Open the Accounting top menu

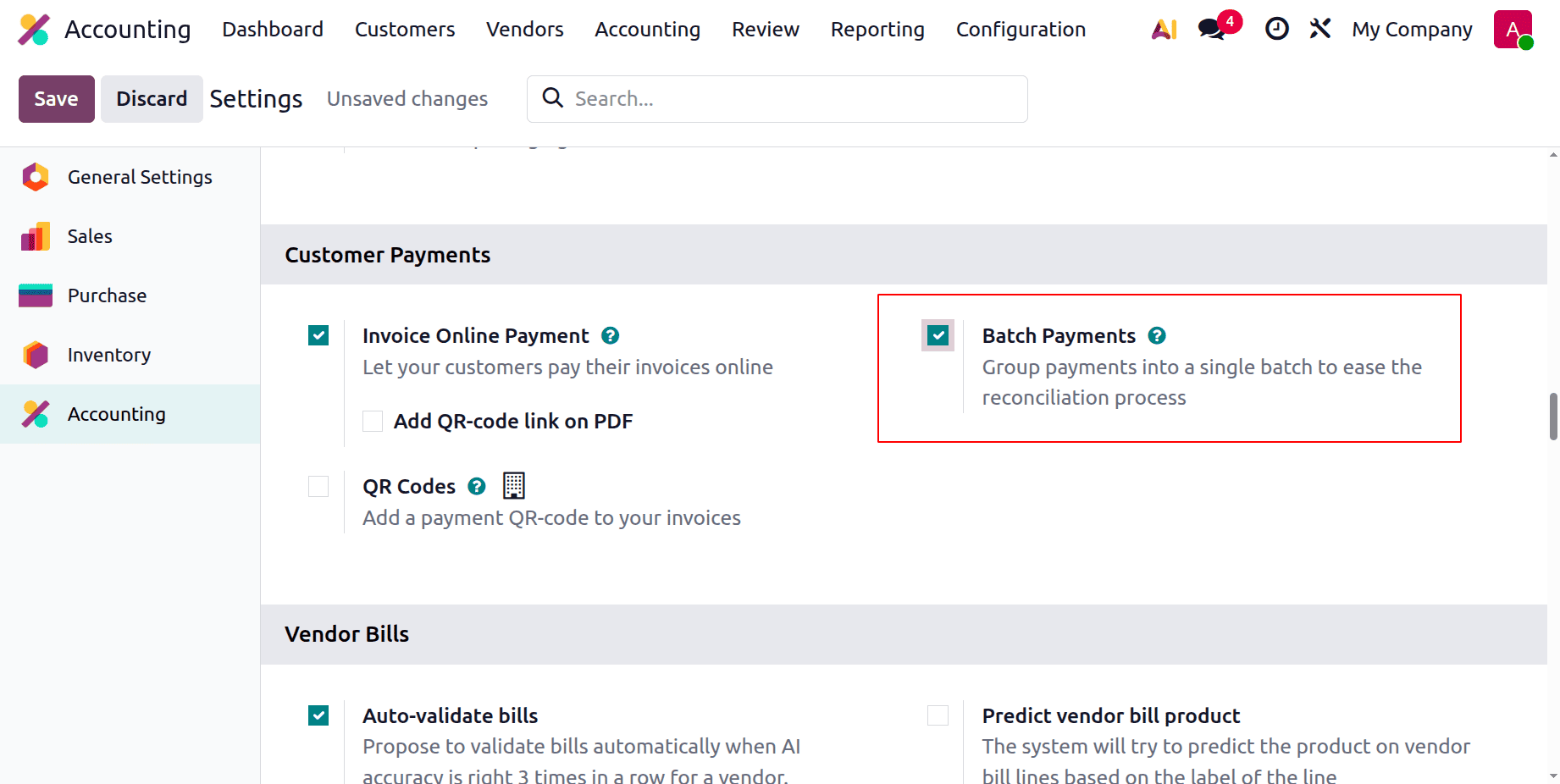(x=648, y=30)
